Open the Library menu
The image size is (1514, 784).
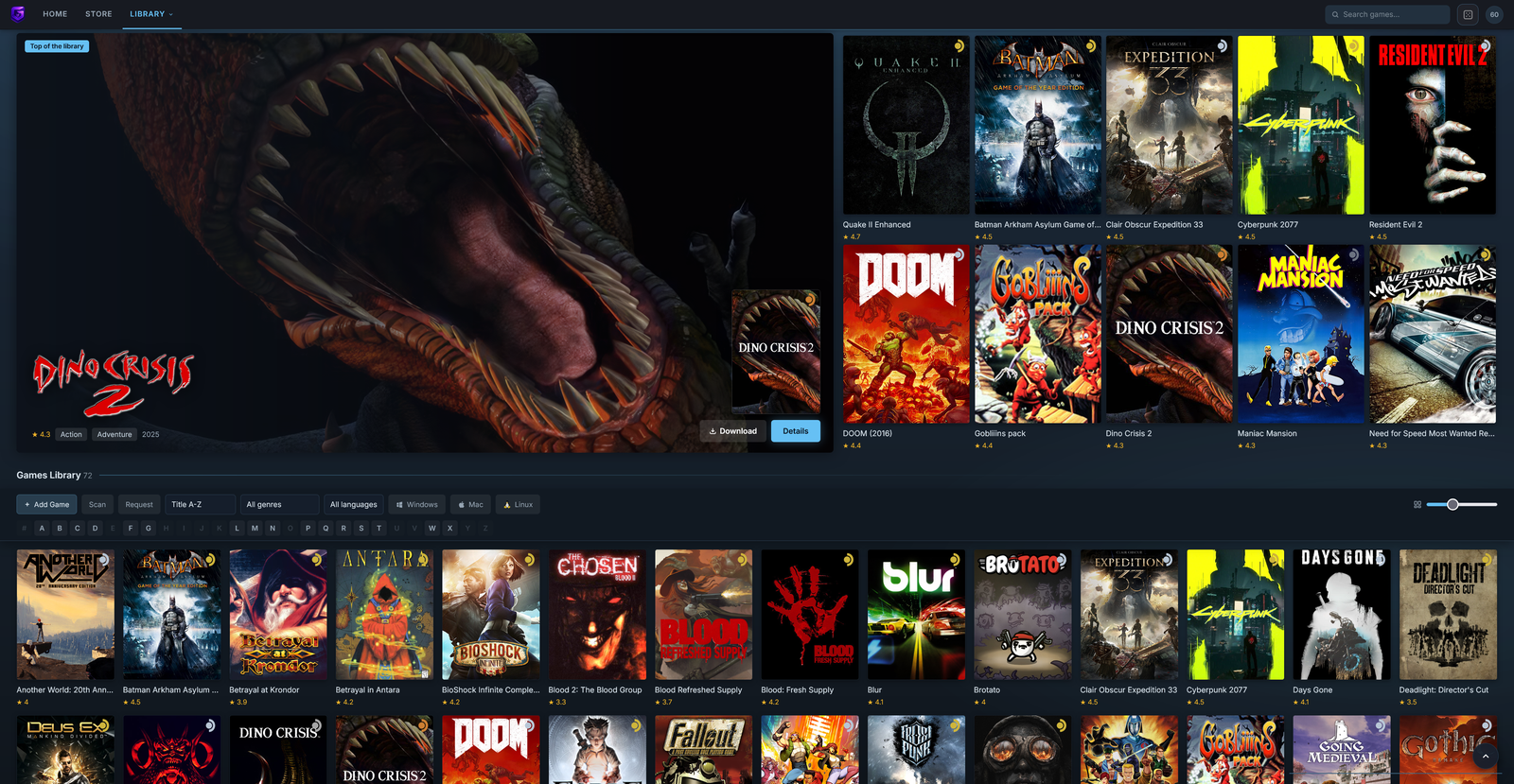point(151,14)
